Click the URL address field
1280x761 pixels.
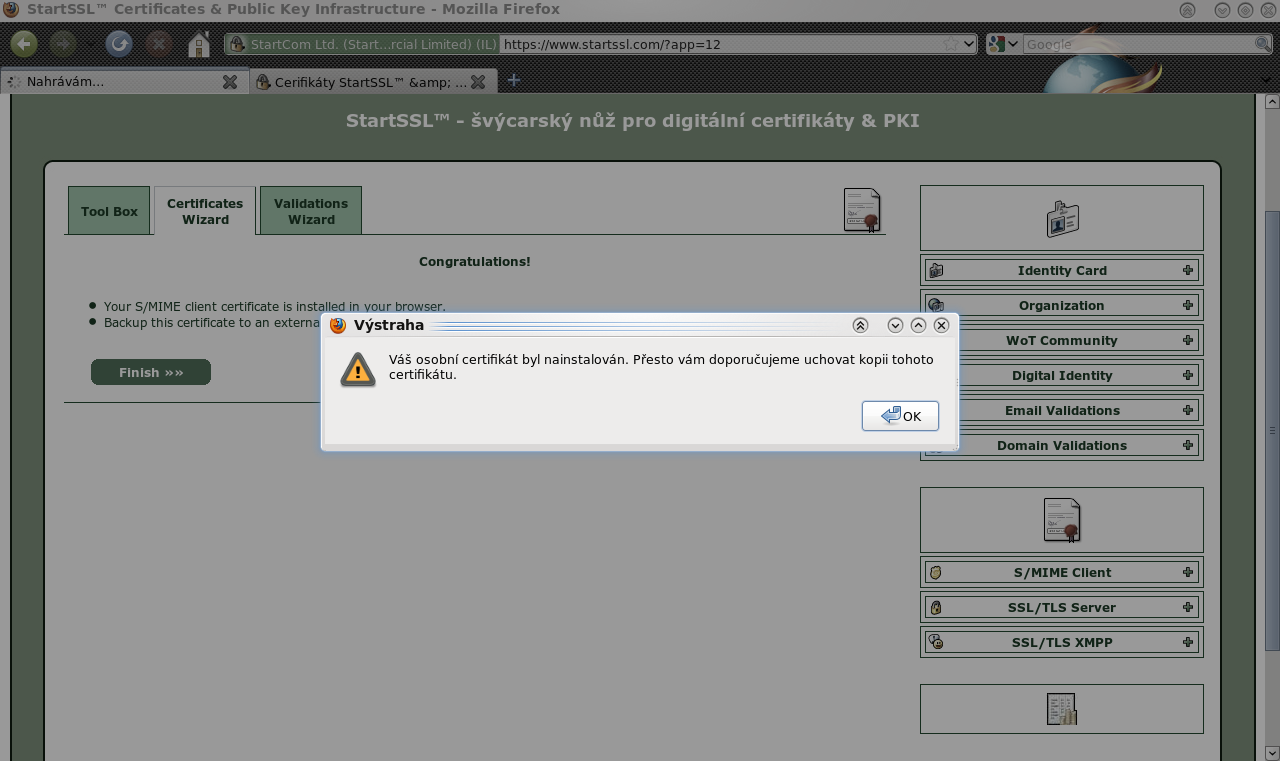pos(720,44)
